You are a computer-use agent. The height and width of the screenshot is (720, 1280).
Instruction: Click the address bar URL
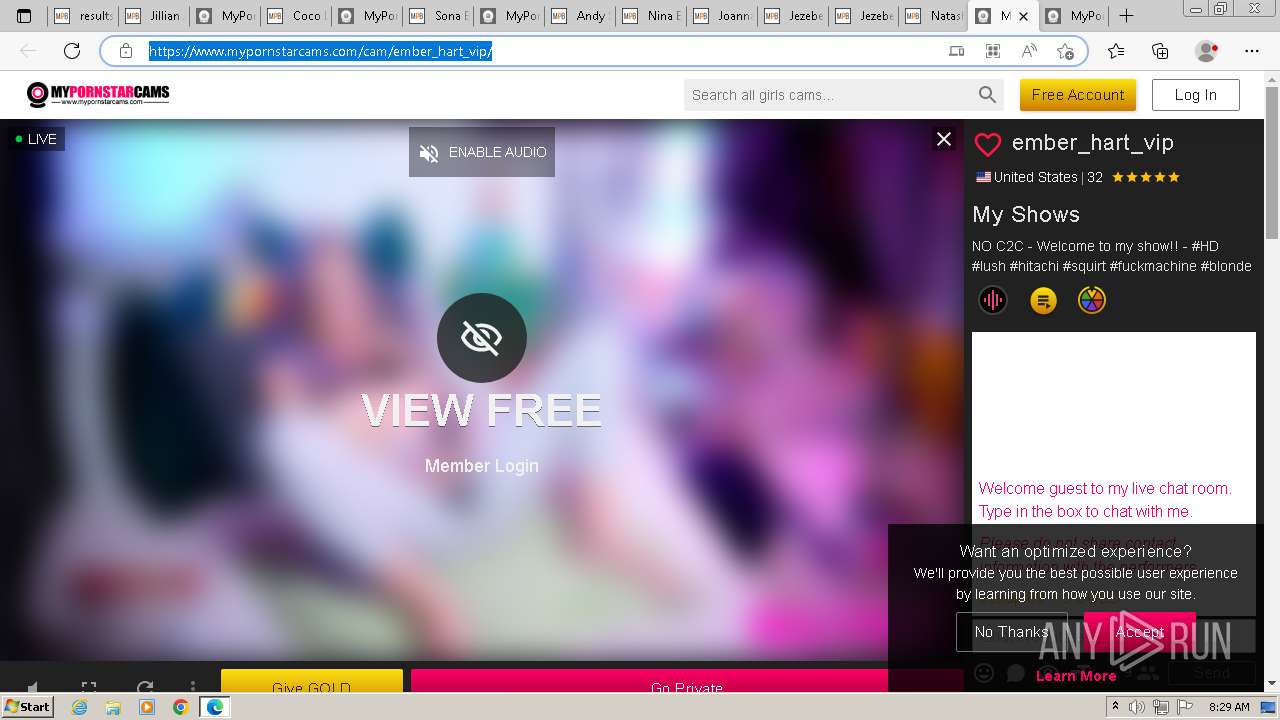[321, 51]
